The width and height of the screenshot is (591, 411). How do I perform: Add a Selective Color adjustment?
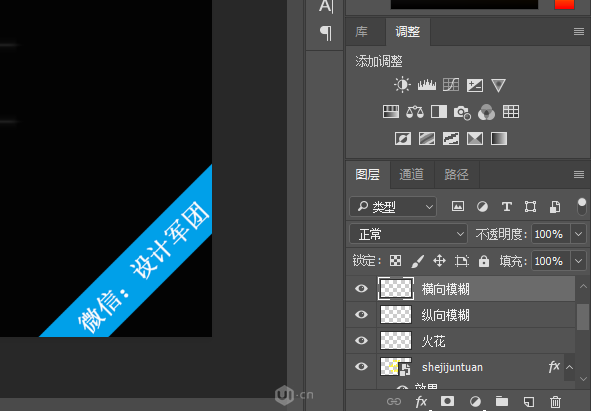475,138
